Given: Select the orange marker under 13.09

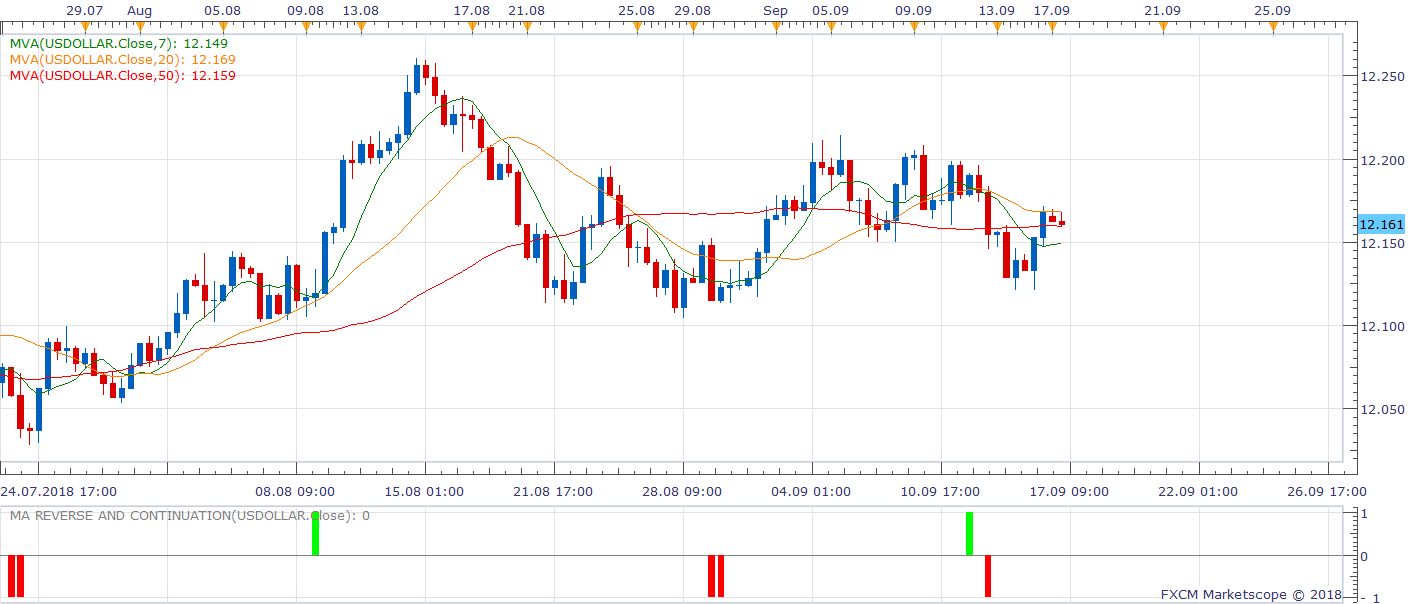Looking at the screenshot, I should coord(996,28).
